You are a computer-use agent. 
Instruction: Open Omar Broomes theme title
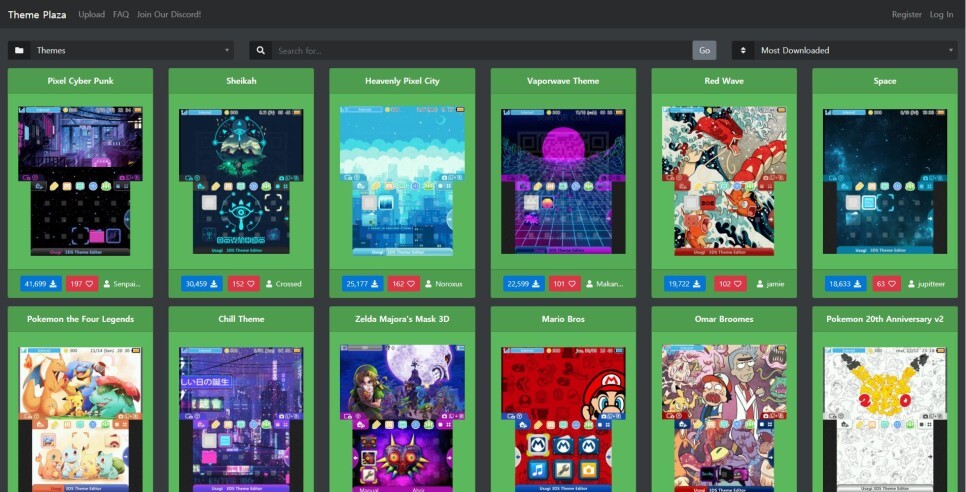tap(724, 319)
